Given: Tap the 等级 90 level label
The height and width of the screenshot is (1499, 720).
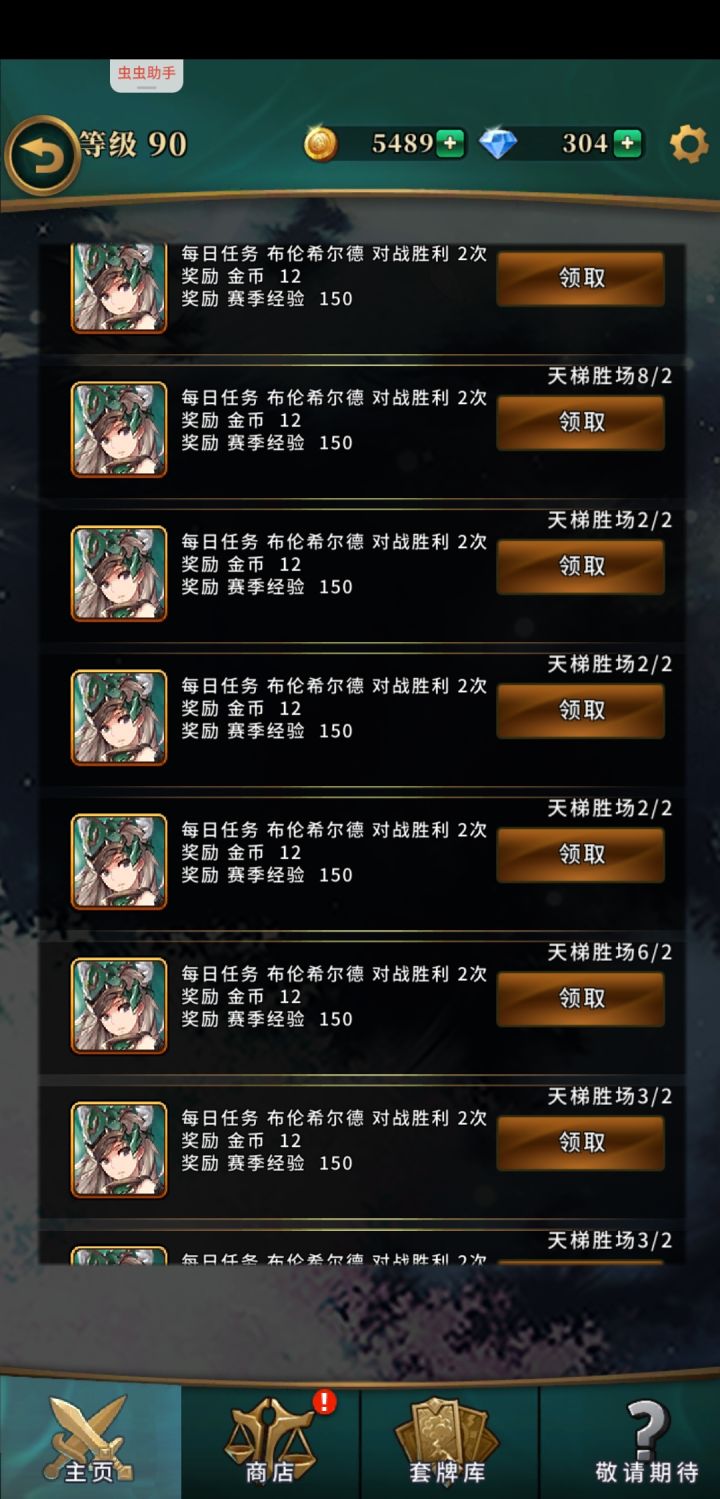Looking at the screenshot, I should [134, 144].
